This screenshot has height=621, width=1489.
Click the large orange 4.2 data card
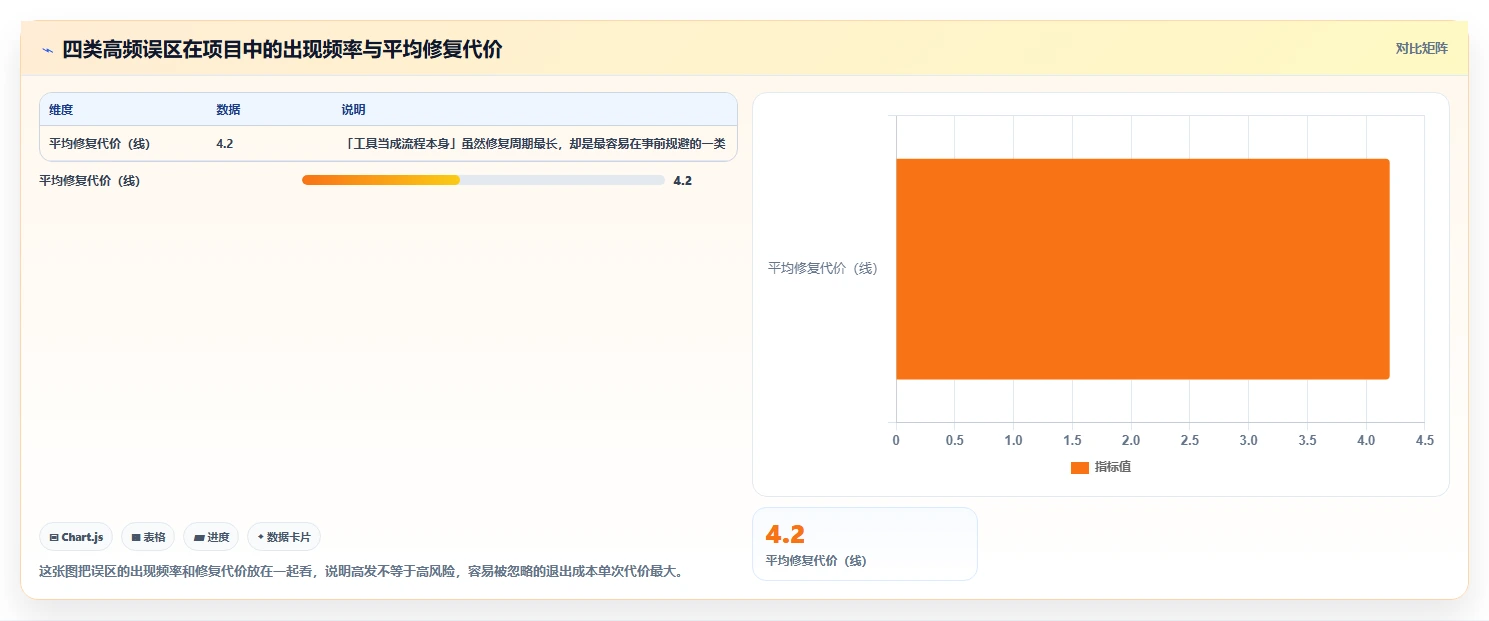[864, 544]
